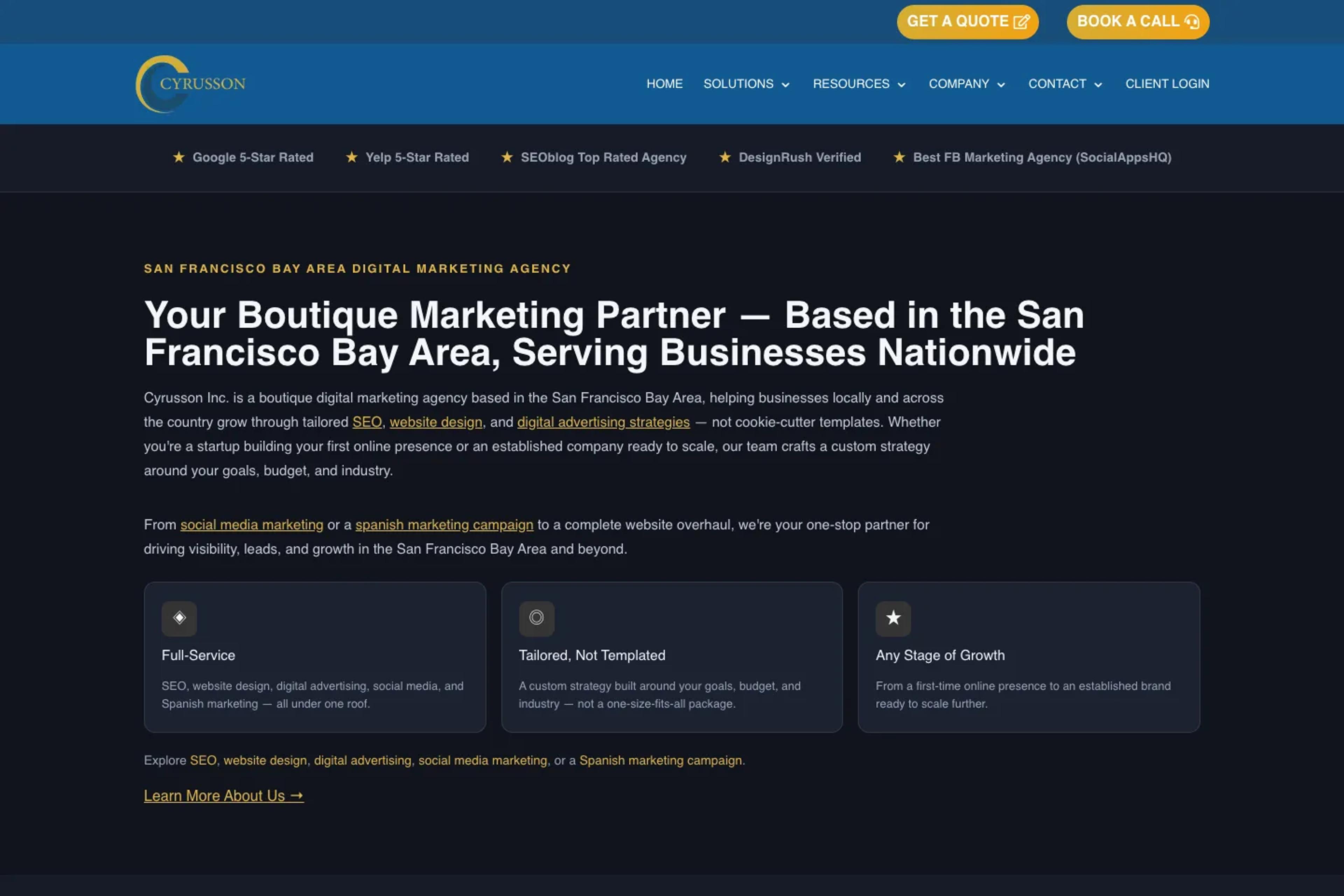
Task: Click the star icon on Any Stage of Growth card
Action: [893, 618]
